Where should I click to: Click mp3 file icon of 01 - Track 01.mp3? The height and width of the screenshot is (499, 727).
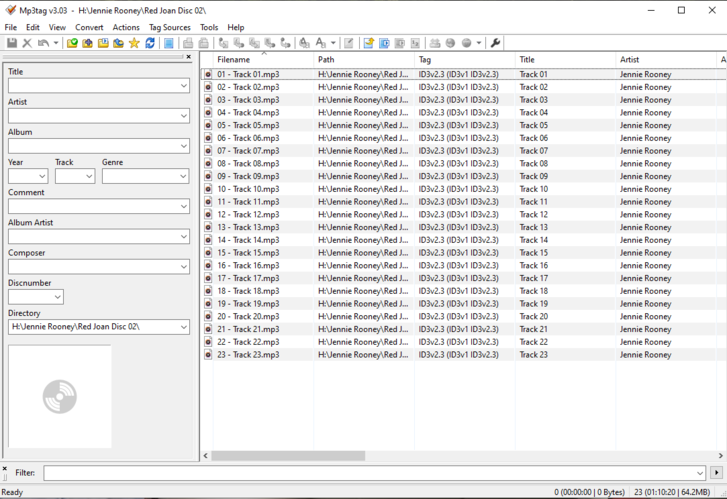pos(208,74)
